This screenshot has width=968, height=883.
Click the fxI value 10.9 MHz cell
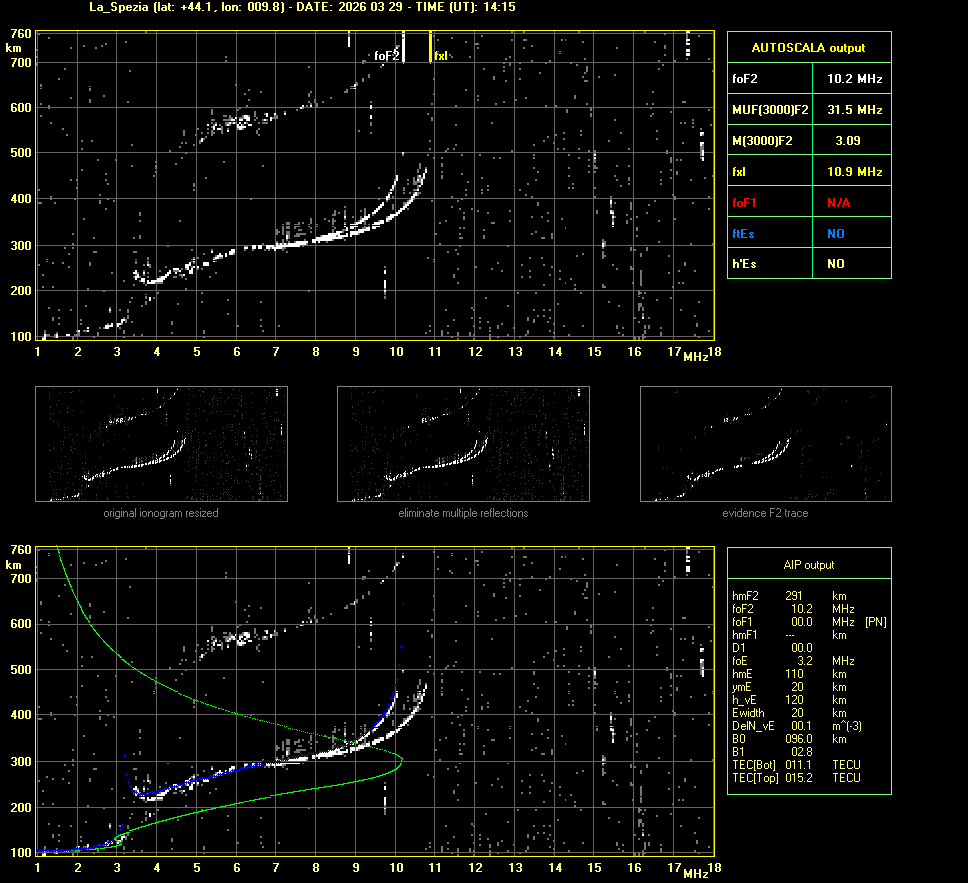click(x=854, y=172)
